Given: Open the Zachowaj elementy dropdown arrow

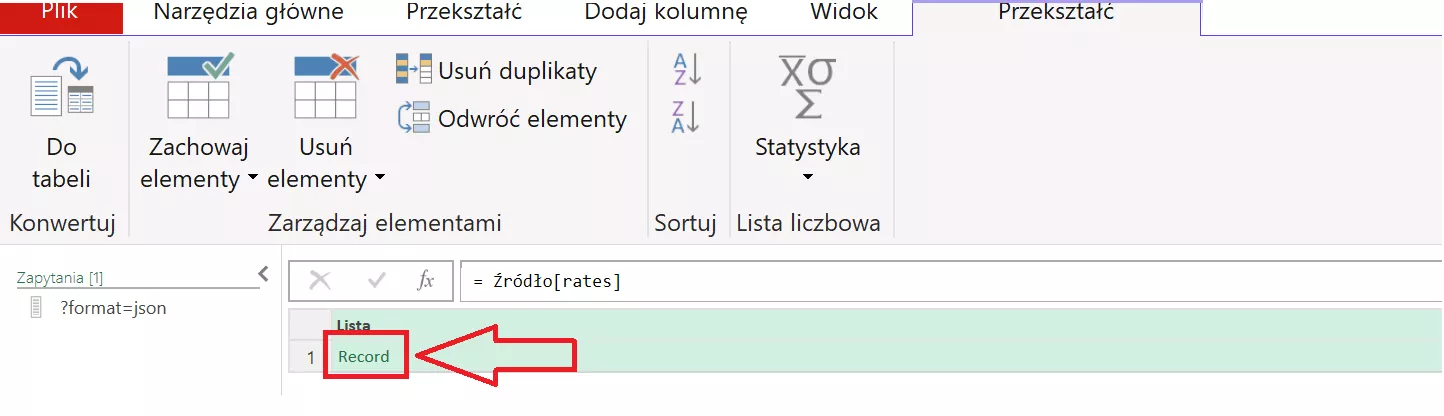Looking at the screenshot, I should [253, 179].
